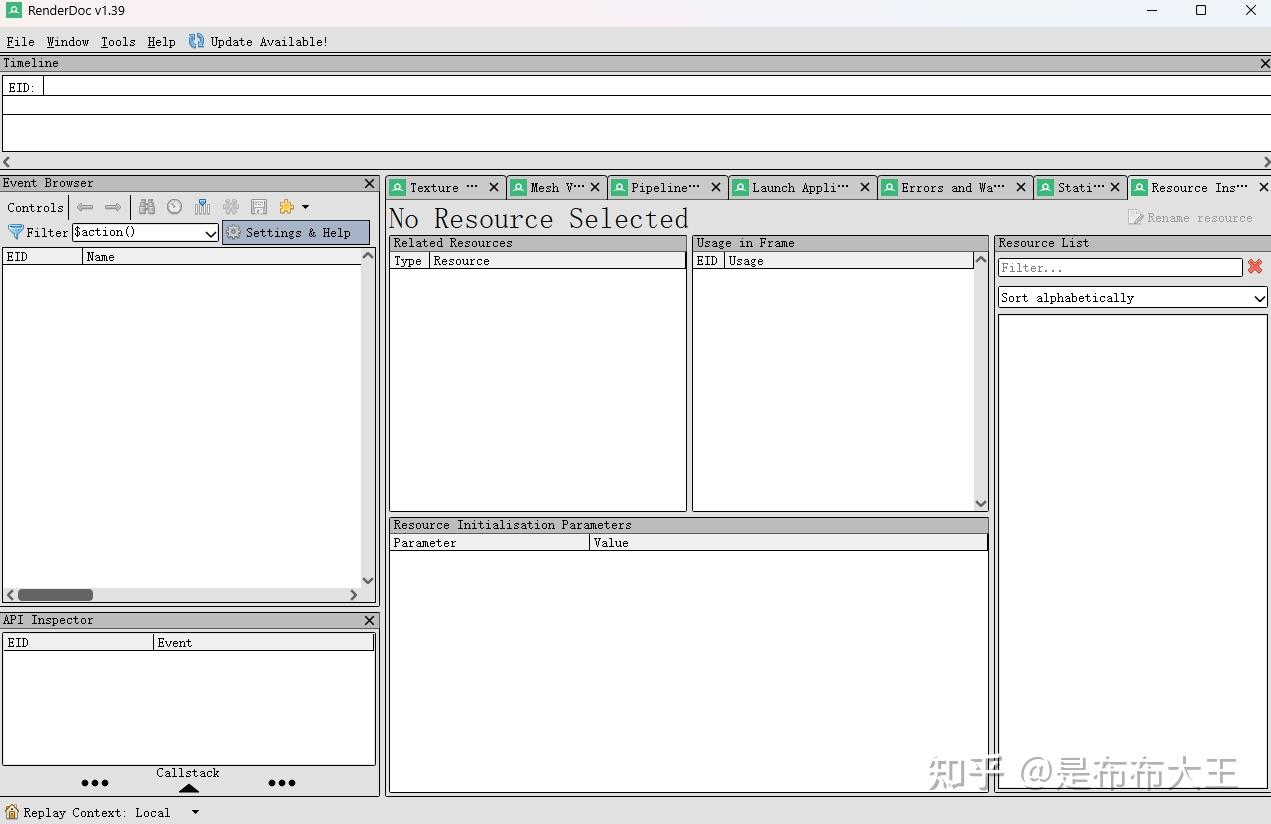The image size is (1271, 824).
Task: Go to the previous event with the back arrow
Action: (x=85, y=207)
